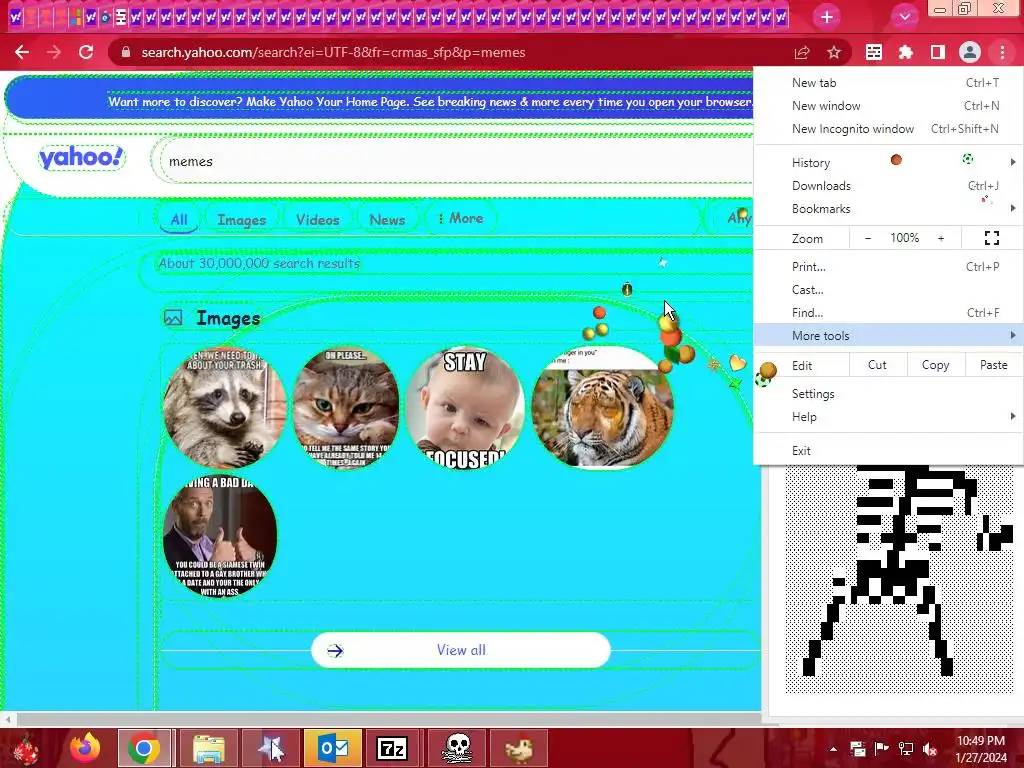The width and height of the screenshot is (1024, 768).
Task: Expand the Bookmarks submenu
Action: point(888,209)
